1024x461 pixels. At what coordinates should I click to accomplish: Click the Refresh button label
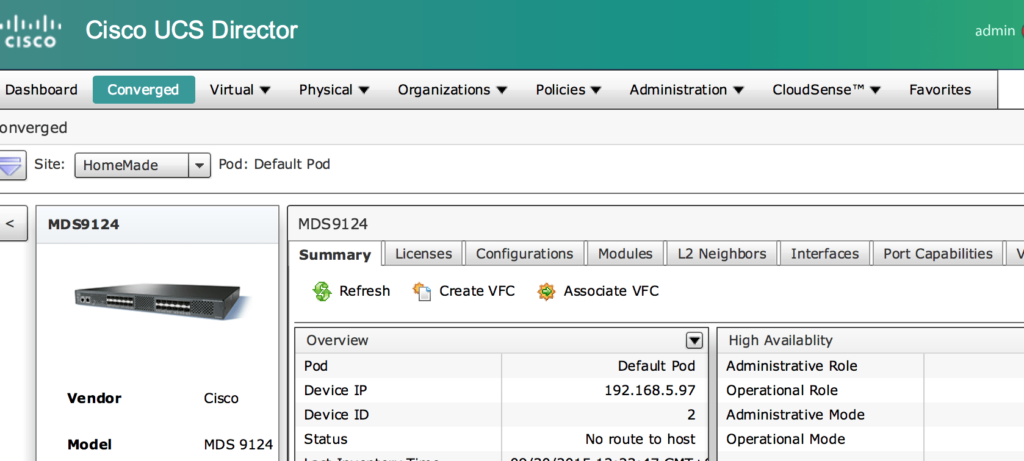click(364, 291)
